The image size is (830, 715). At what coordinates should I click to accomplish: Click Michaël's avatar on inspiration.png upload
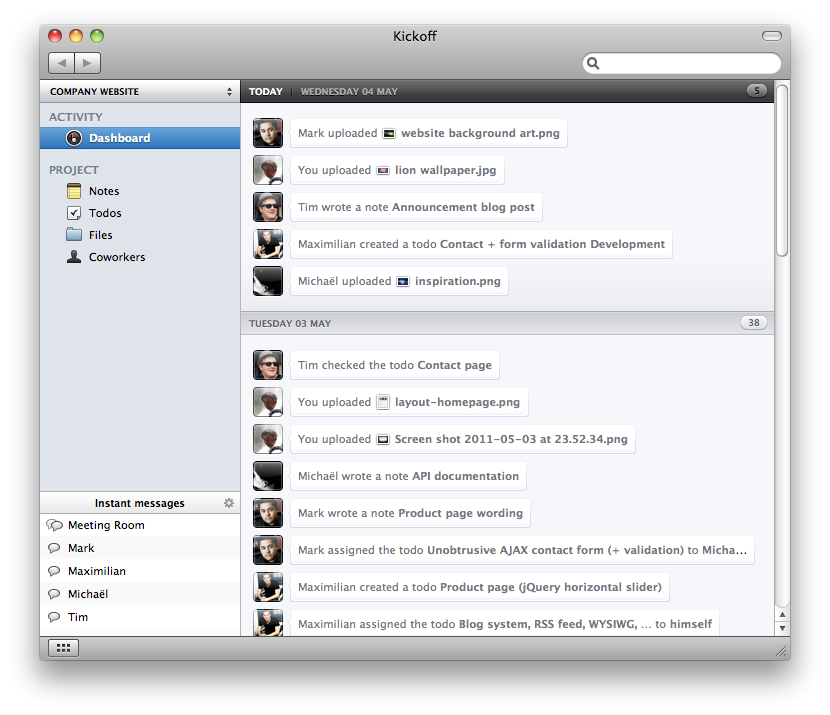click(x=268, y=281)
